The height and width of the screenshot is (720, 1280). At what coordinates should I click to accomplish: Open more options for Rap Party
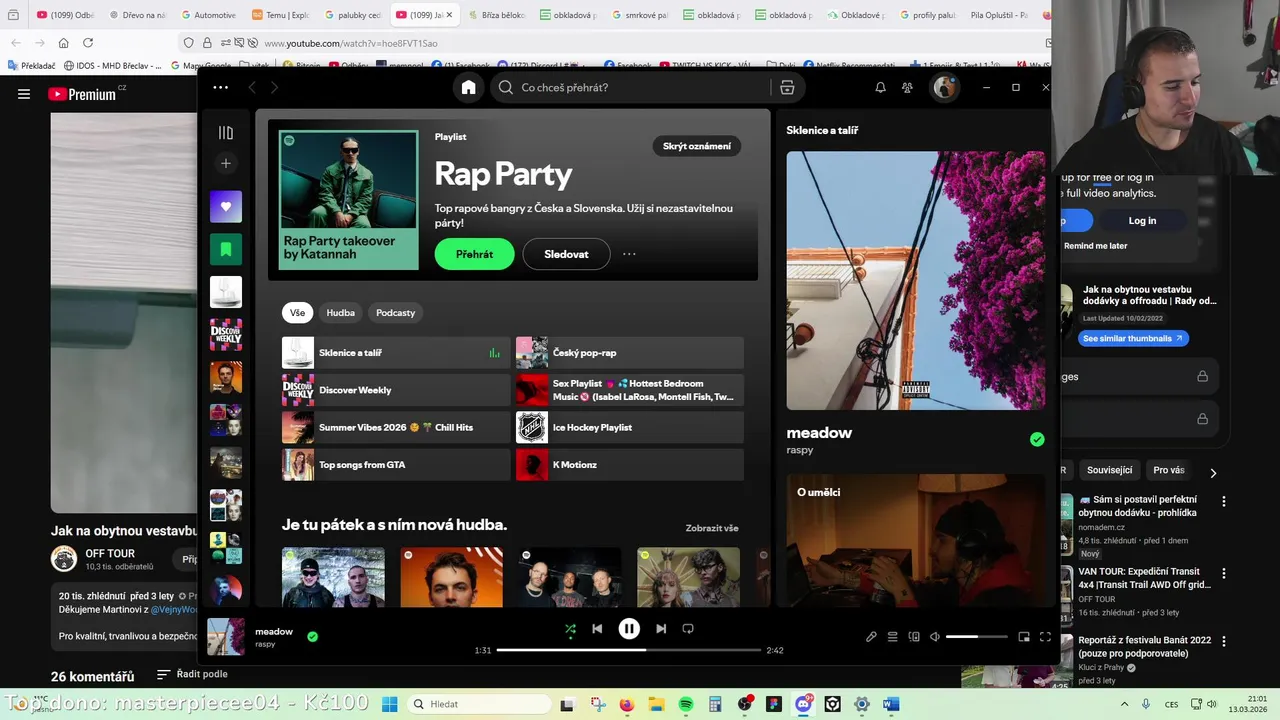coord(629,254)
